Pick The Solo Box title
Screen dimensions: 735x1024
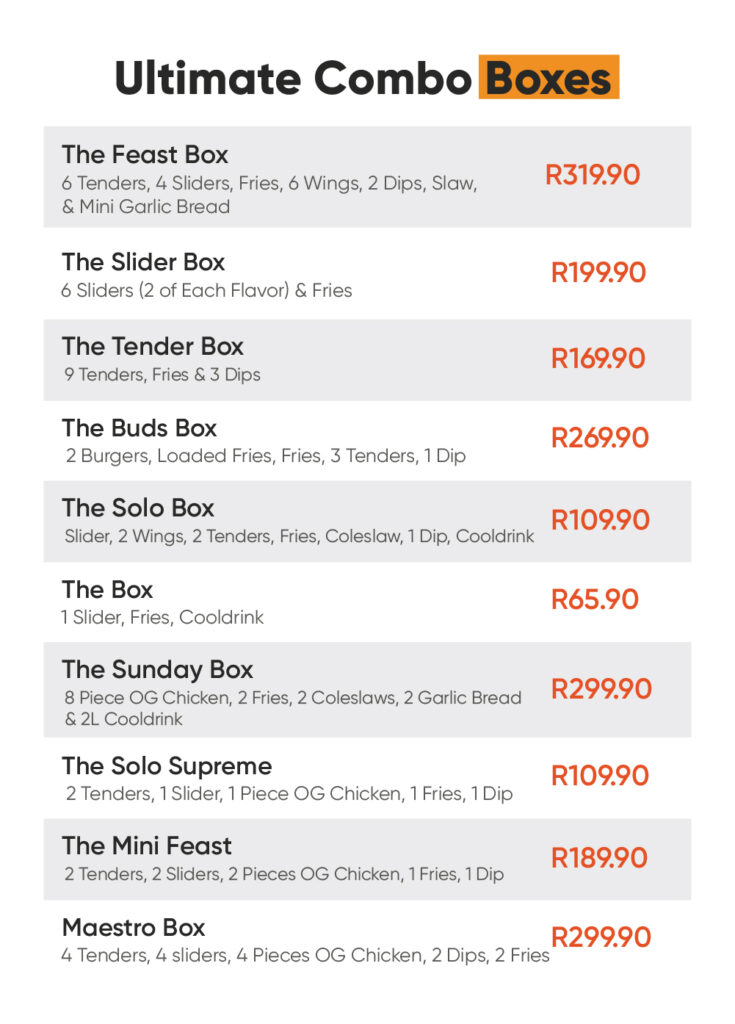coord(138,508)
